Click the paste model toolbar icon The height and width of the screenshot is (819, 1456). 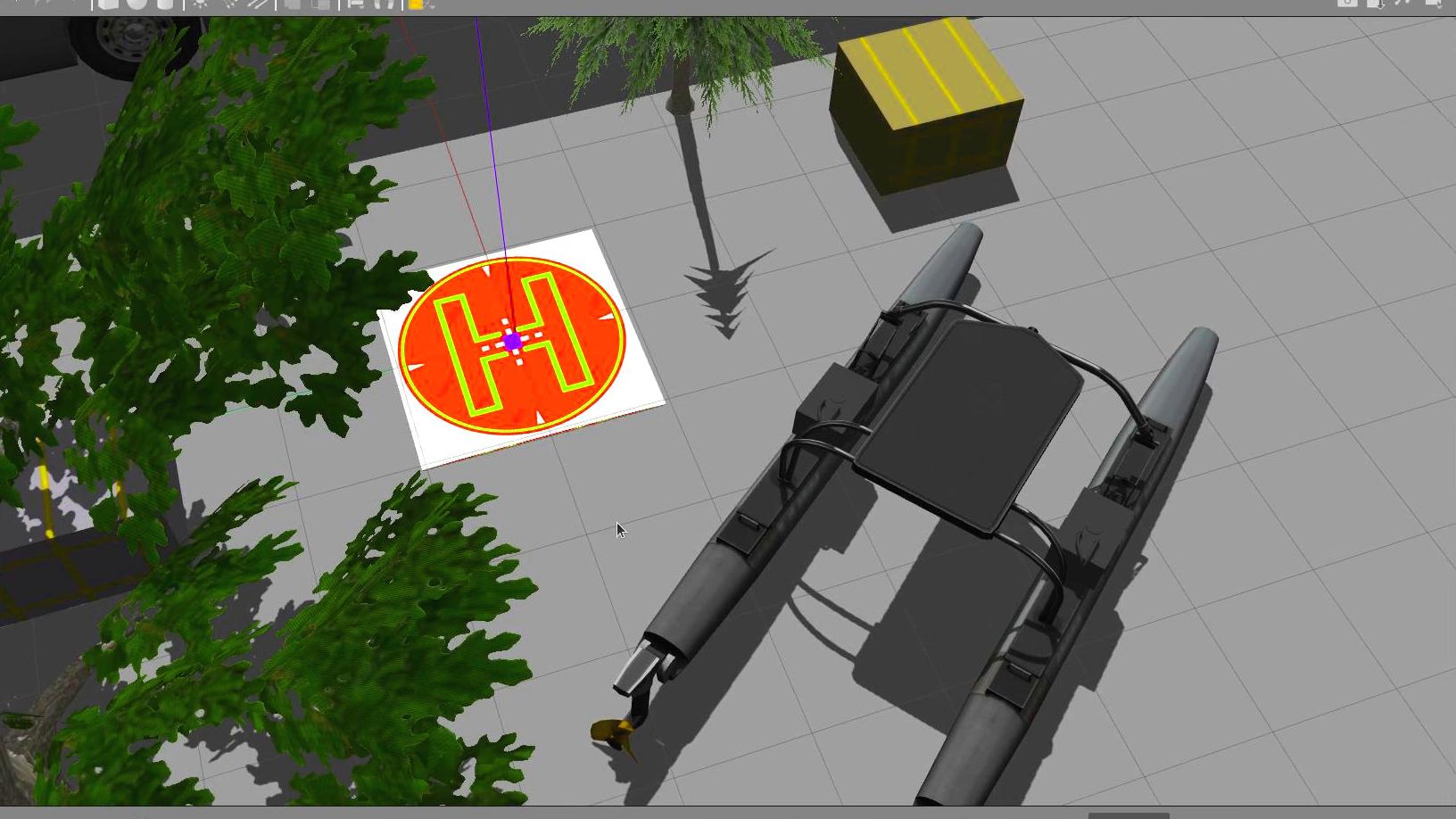click(321, 4)
